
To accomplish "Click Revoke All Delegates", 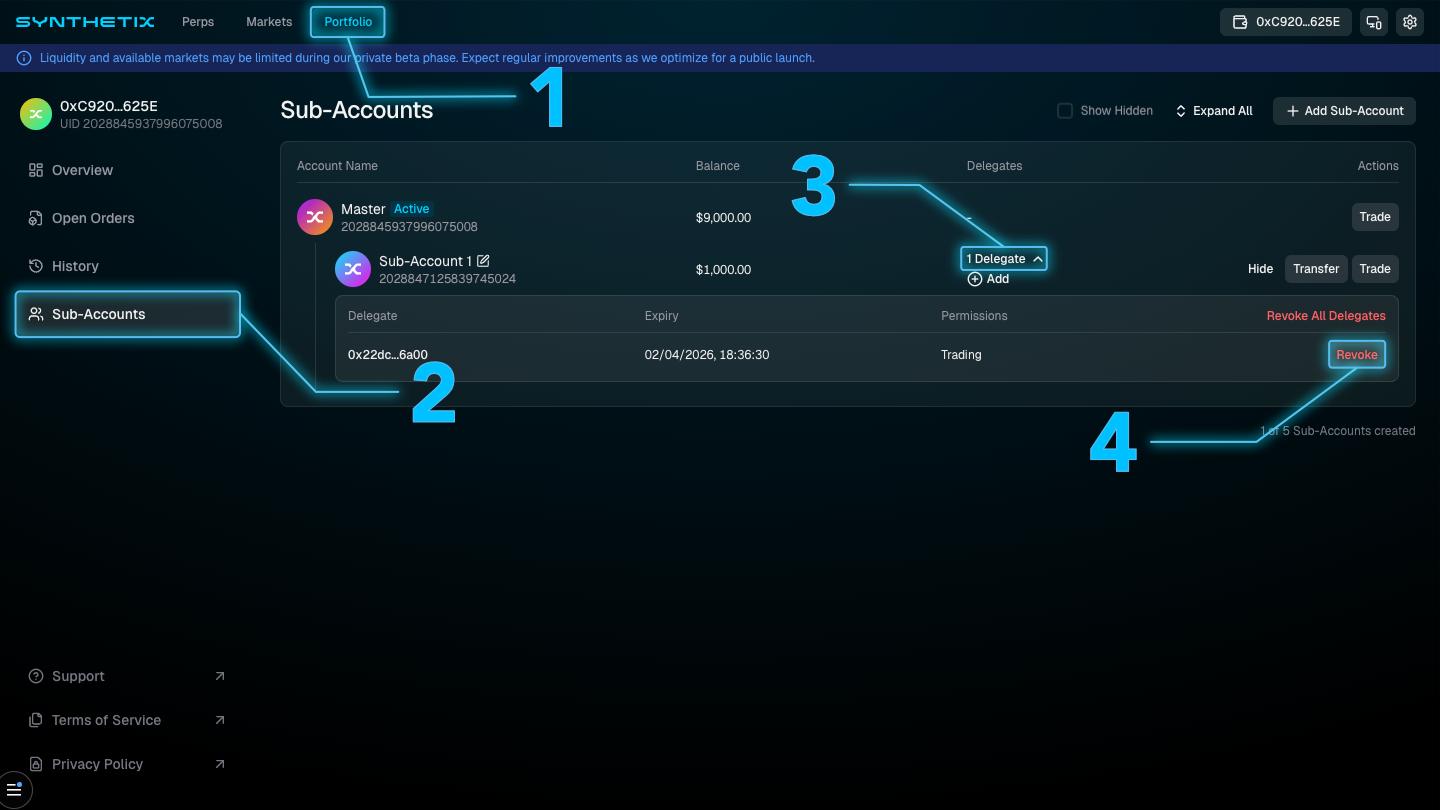I will tap(1326, 315).
